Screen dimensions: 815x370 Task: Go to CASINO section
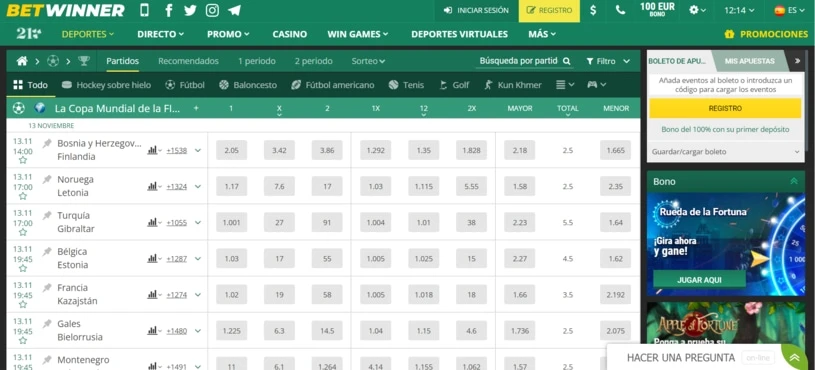[x=290, y=34]
